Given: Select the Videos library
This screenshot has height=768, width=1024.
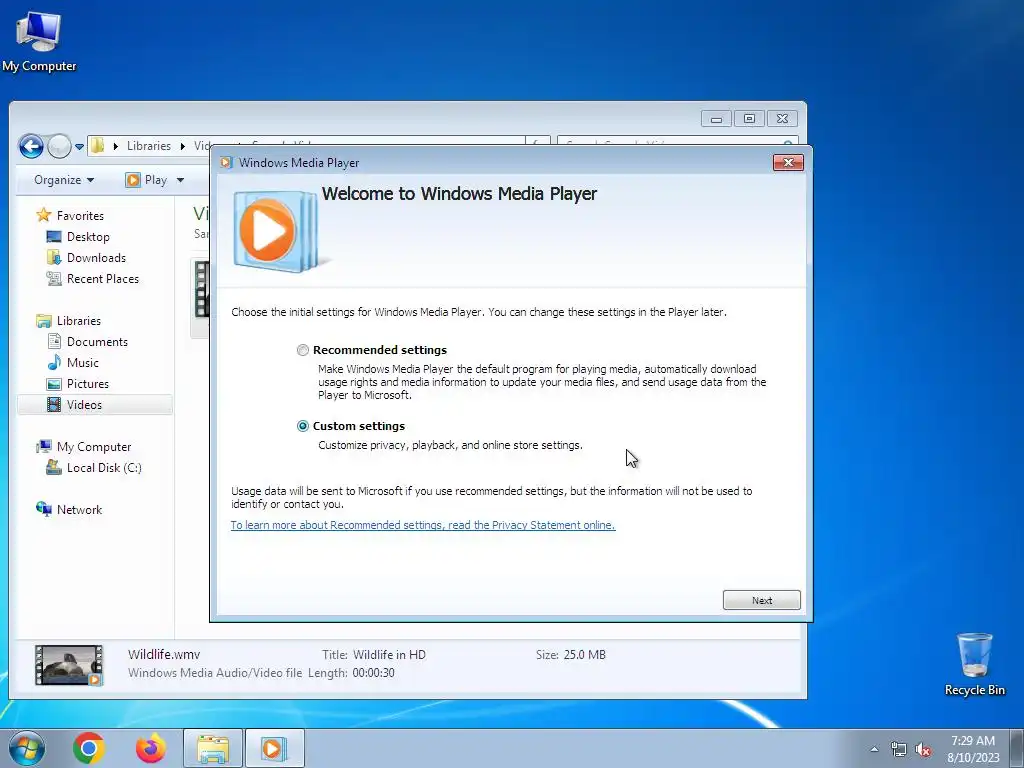Looking at the screenshot, I should [x=84, y=405].
